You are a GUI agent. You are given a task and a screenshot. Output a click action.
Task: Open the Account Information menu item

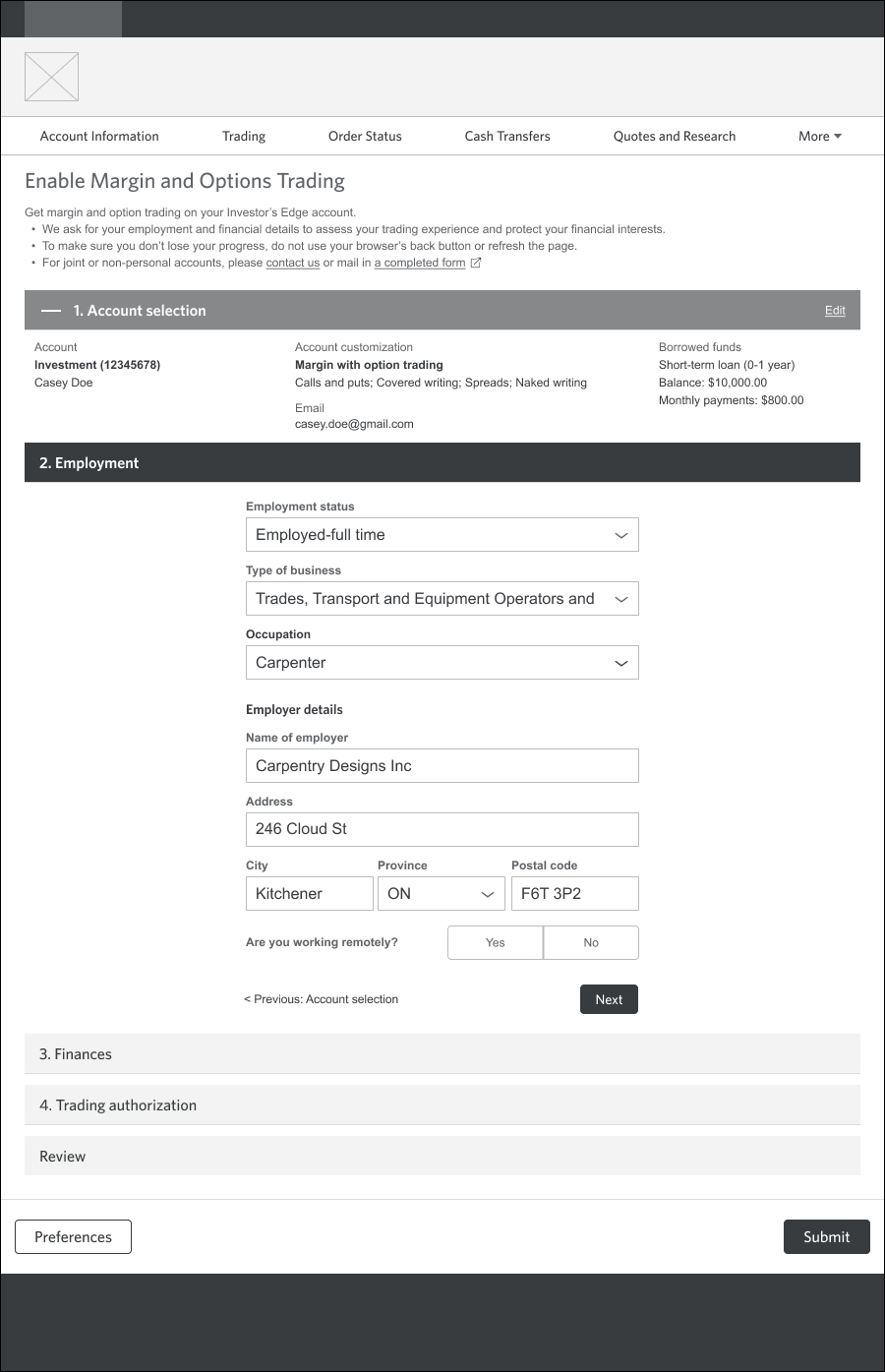point(99,136)
